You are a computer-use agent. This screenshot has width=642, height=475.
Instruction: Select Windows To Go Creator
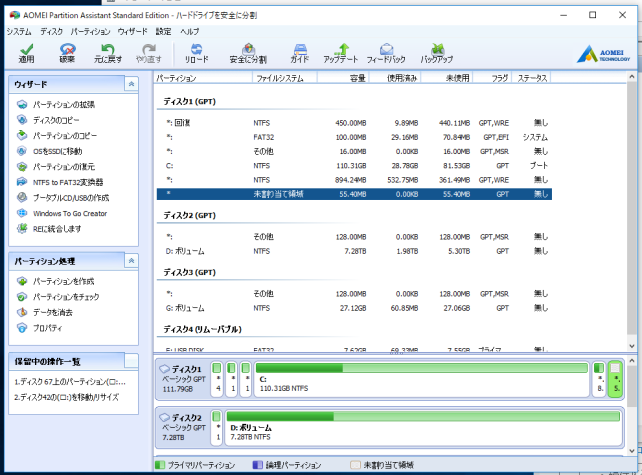[x=69, y=213]
